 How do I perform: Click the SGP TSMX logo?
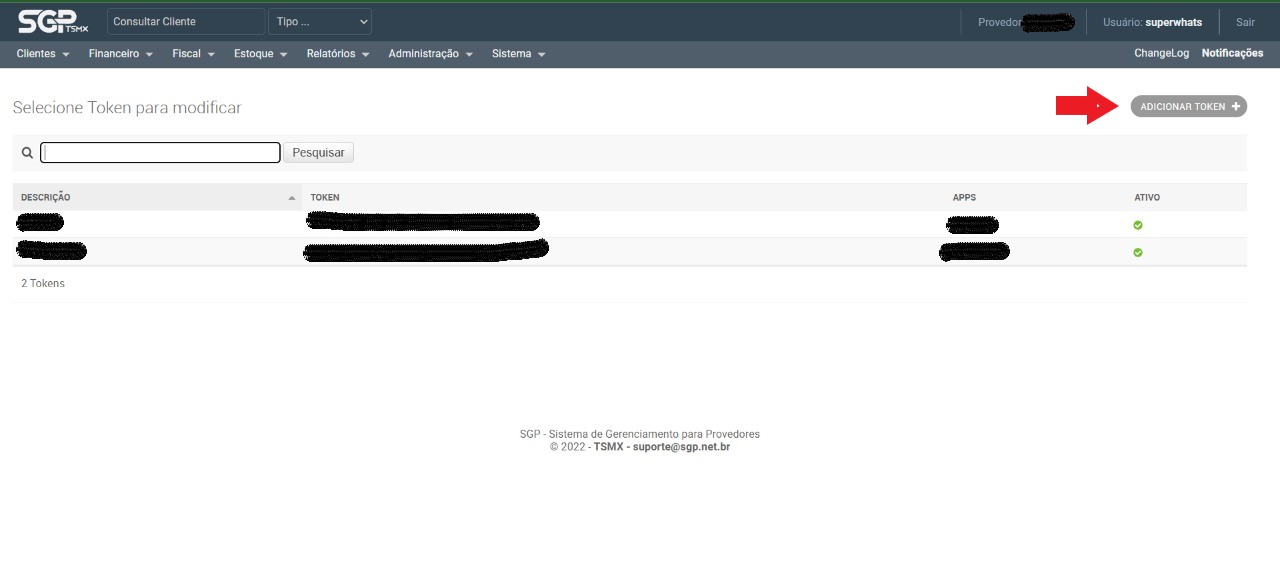52,21
